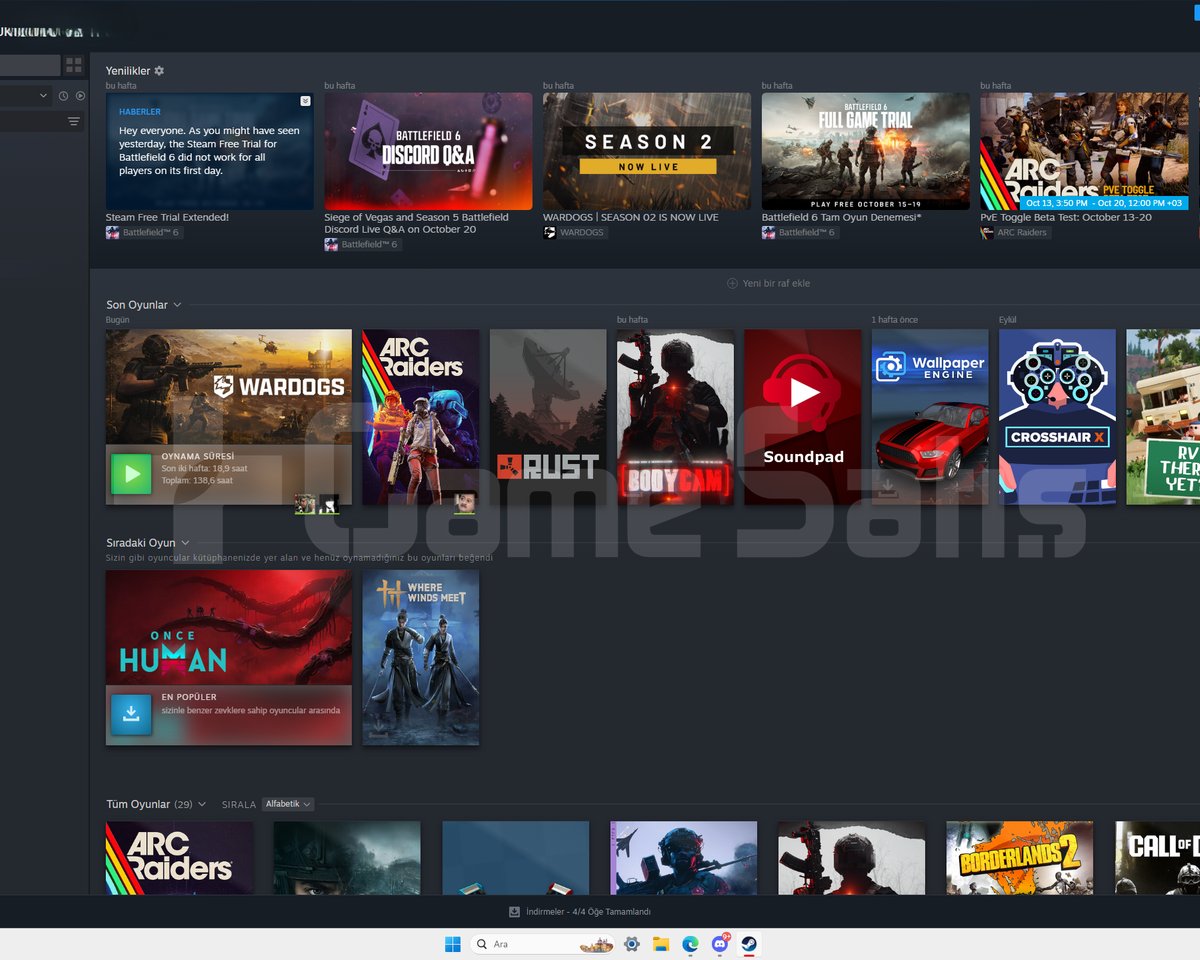Click Yeni bir raf ekle
The width and height of the screenshot is (1200, 960).
click(x=776, y=284)
